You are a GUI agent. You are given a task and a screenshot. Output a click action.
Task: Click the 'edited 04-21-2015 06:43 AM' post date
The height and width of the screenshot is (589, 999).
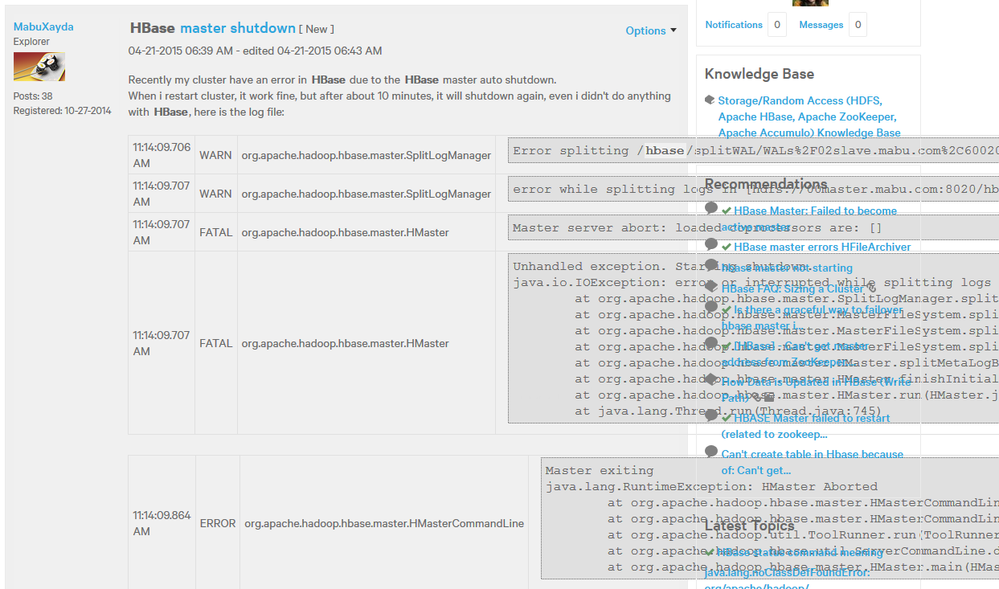pyautogui.click(x=312, y=51)
